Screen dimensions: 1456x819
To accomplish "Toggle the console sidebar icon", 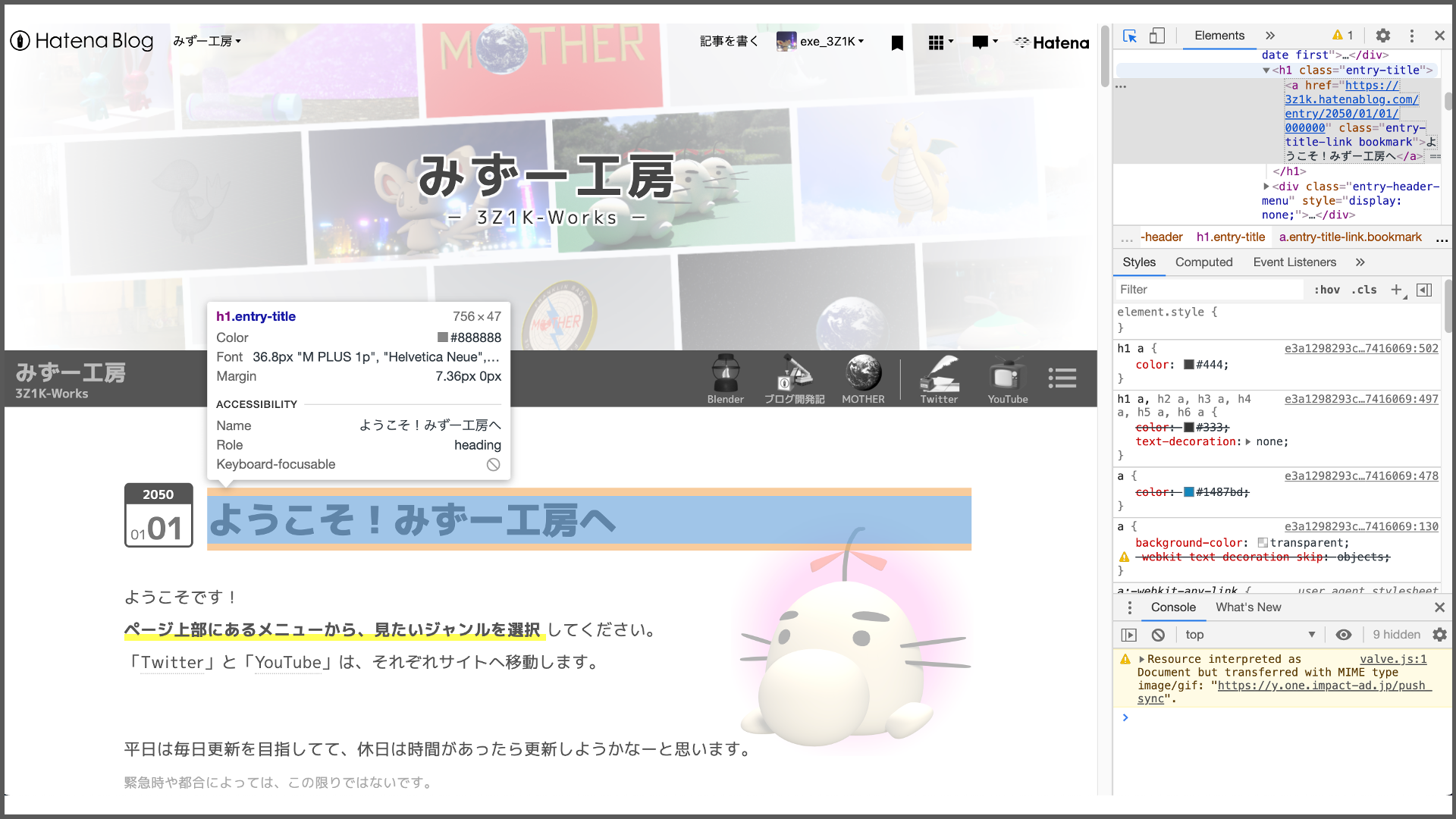I will tap(1129, 635).
